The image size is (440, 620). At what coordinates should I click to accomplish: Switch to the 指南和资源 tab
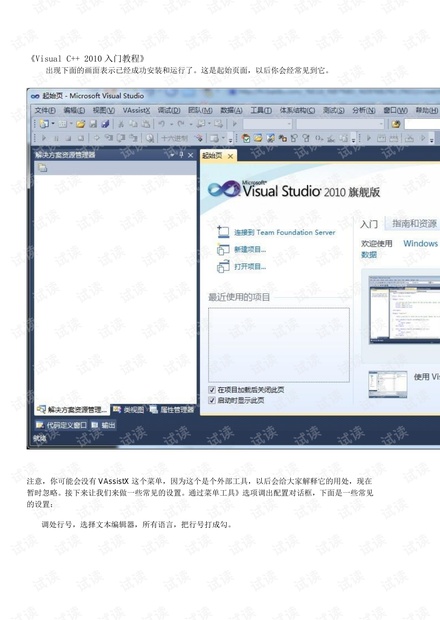pyautogui.click(x=414, y=224)
